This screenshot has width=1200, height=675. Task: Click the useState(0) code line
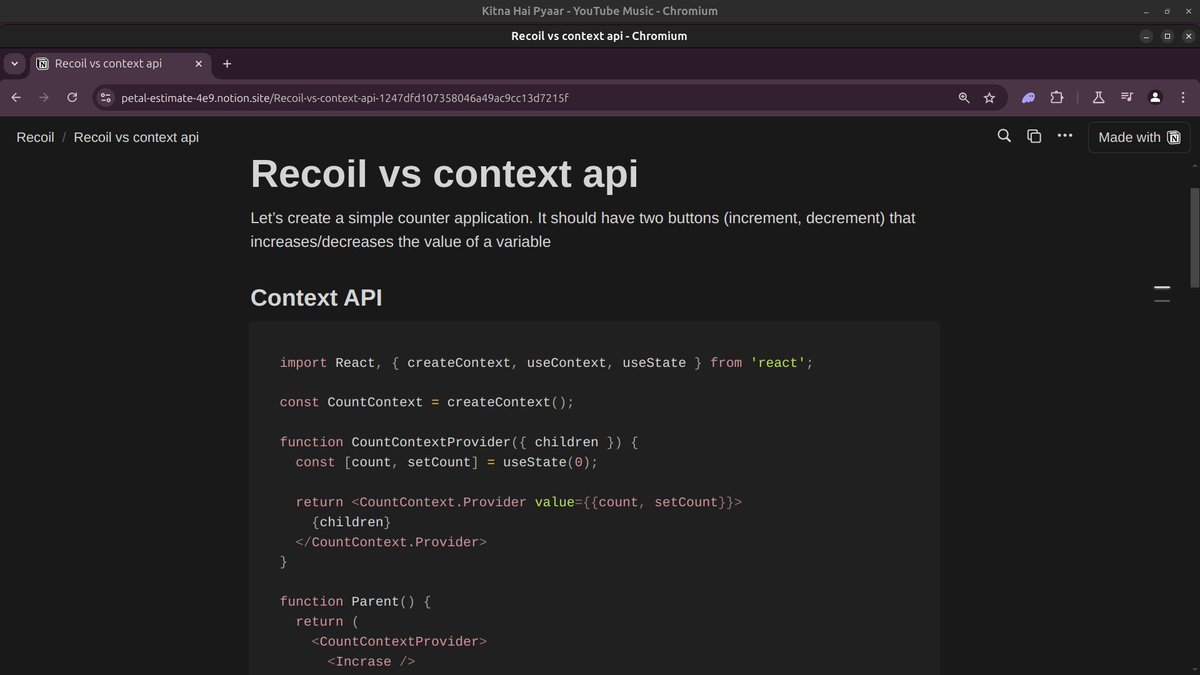446,462
